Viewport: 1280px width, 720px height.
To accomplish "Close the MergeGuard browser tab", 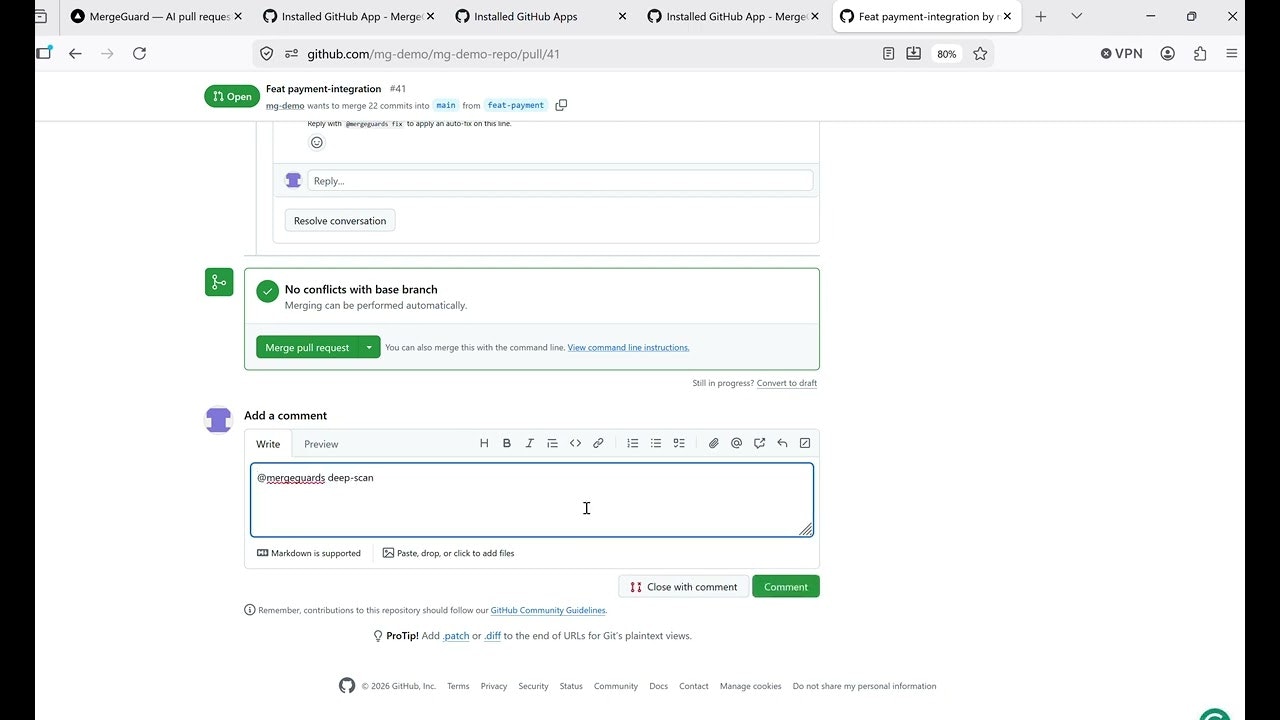I will point(238,16).
